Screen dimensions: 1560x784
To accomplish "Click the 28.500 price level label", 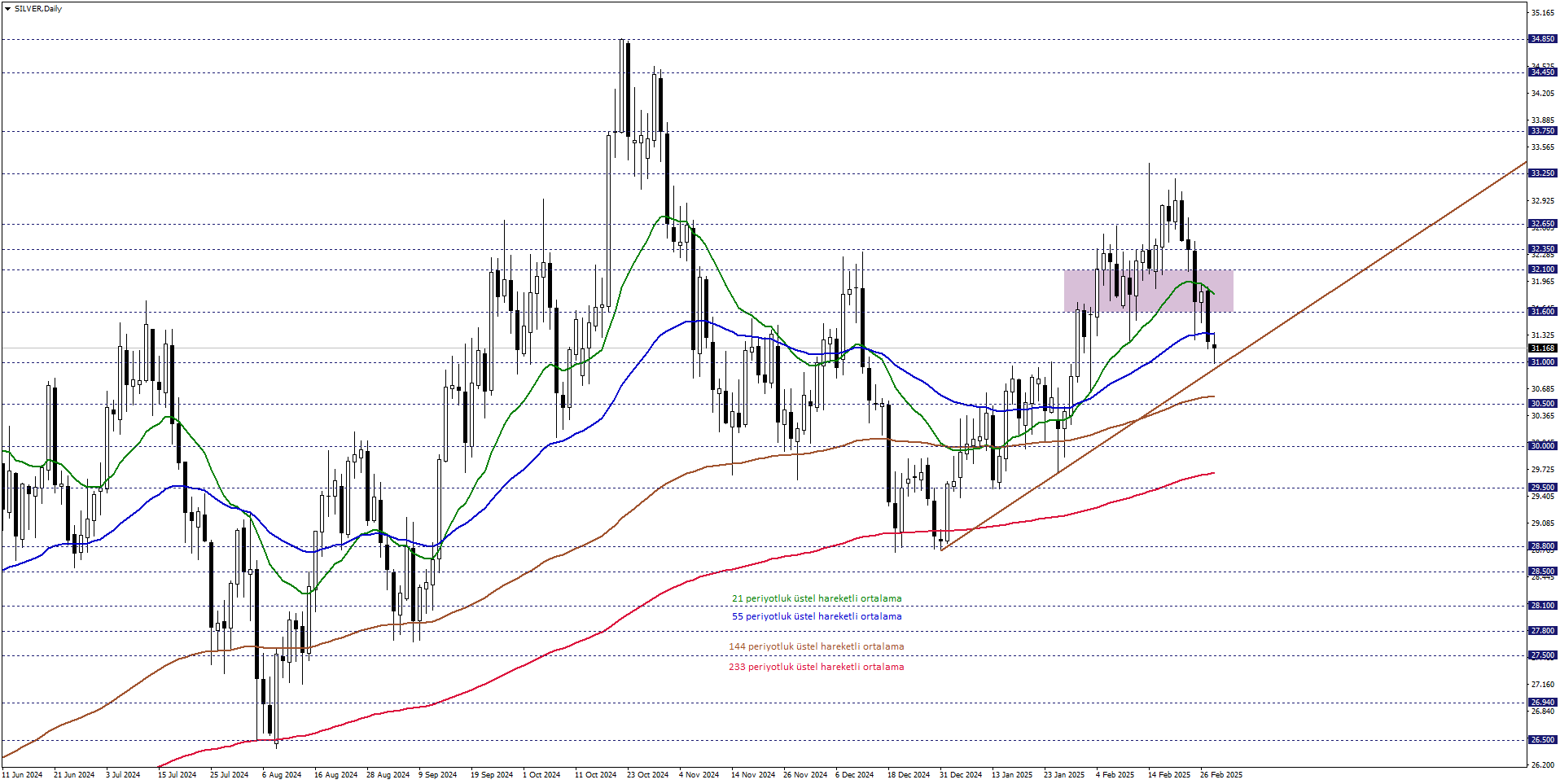I will tap(1542, 572).
